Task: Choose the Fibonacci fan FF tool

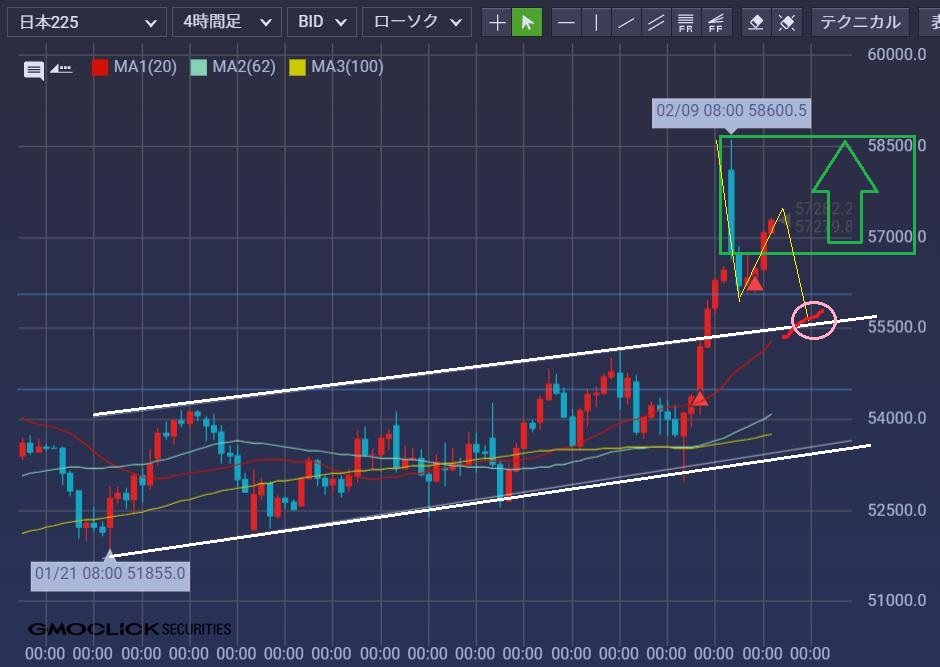Action: 715,22
